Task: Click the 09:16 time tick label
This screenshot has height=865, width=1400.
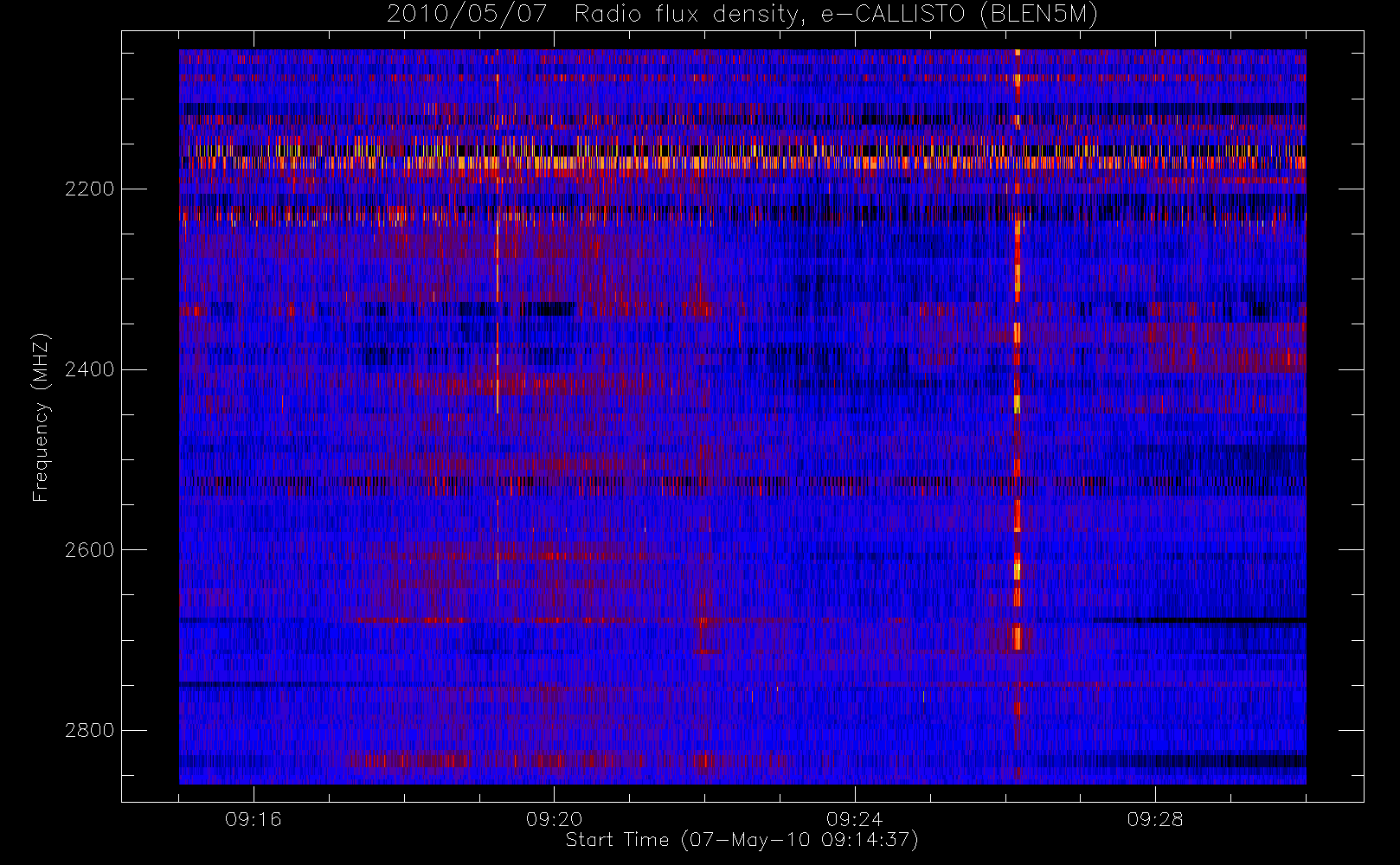Action: point(254,819)
